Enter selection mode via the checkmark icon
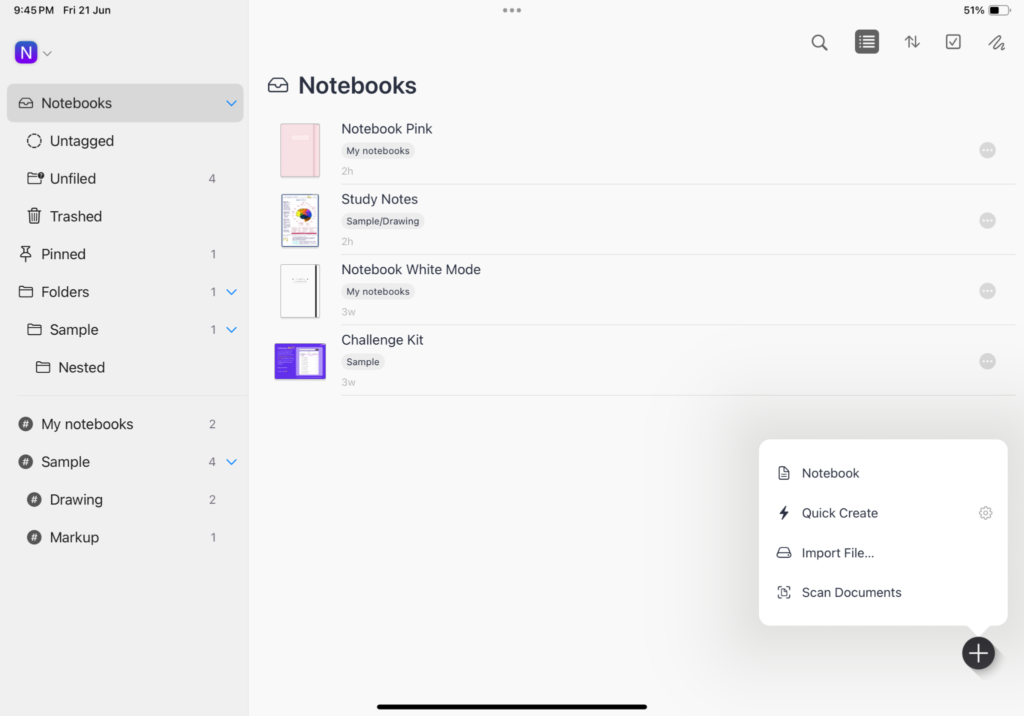Screen dimensions: 1024x716 pos(952,42)
